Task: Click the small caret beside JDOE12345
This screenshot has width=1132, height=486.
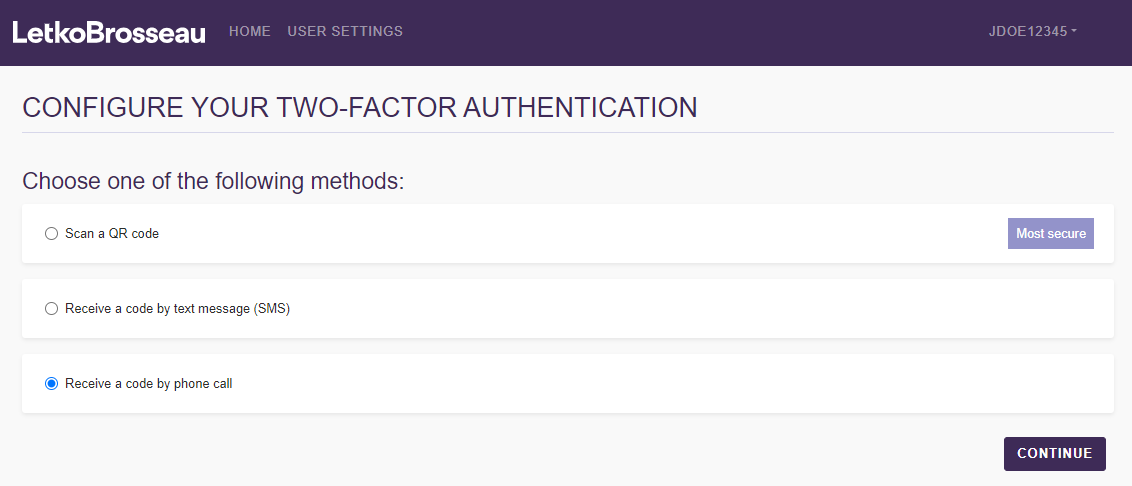Action: coord(1074,31)
